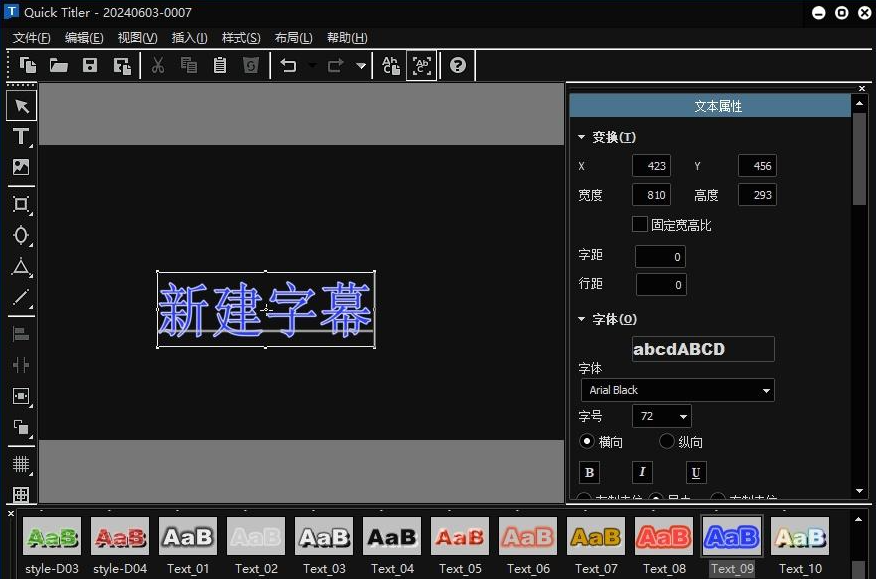Apply the Text_09 style preset
This screenshot has width=876, height=579.
(x=732, y=537)
